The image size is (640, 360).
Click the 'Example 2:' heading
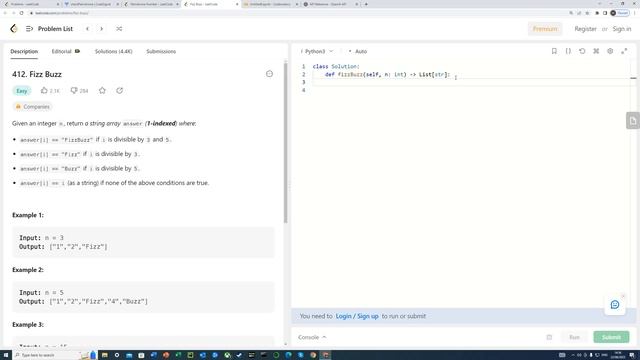[x=28, y=270]
